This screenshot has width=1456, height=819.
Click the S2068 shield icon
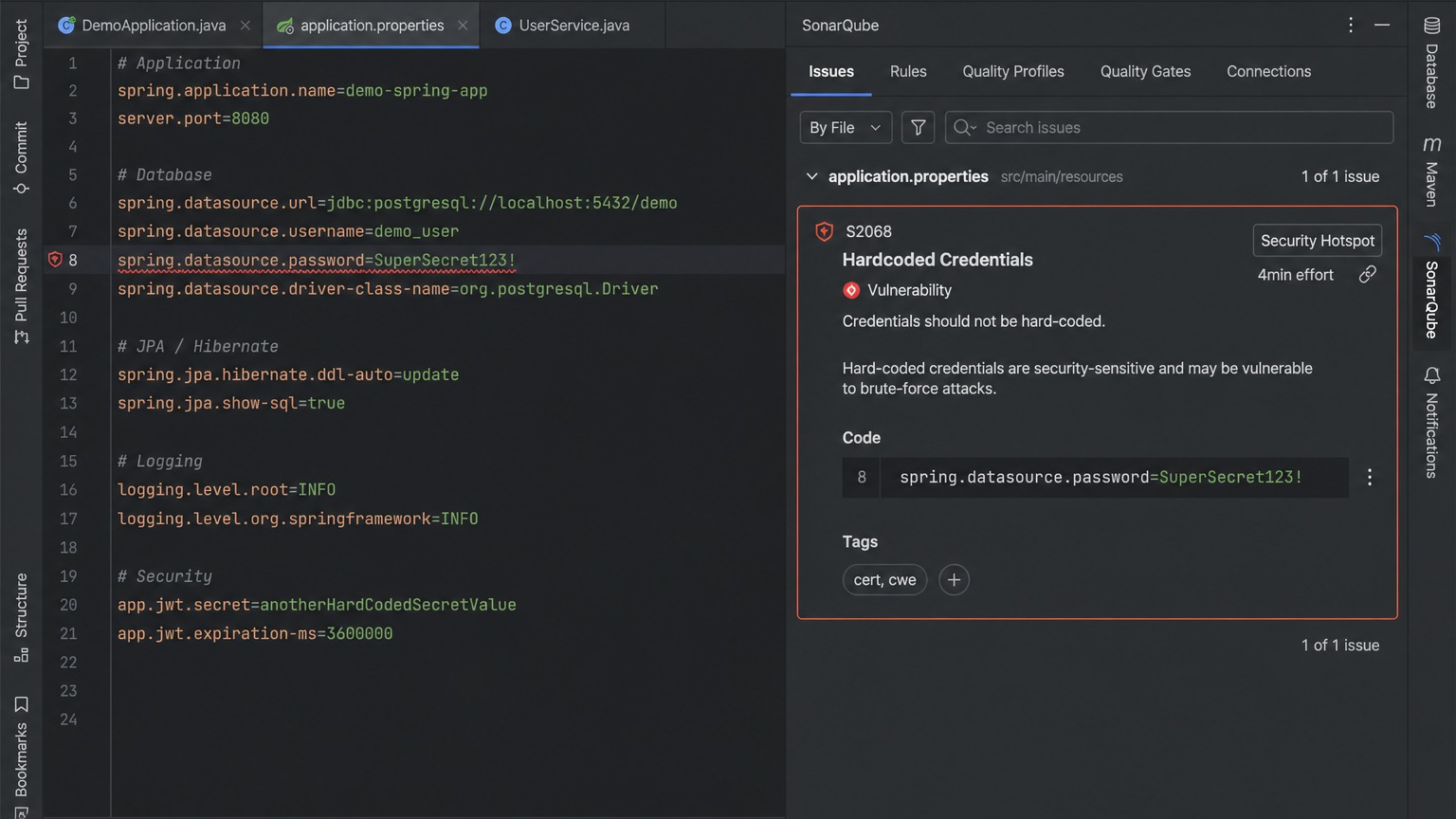[x=825, y=231]
